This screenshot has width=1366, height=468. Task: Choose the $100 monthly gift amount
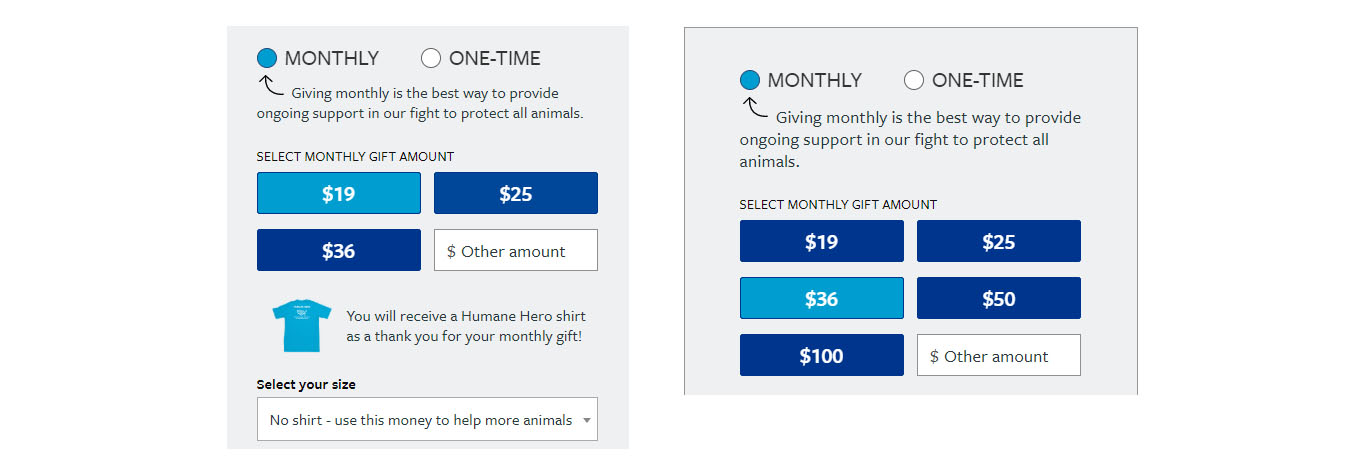(822, 355)
